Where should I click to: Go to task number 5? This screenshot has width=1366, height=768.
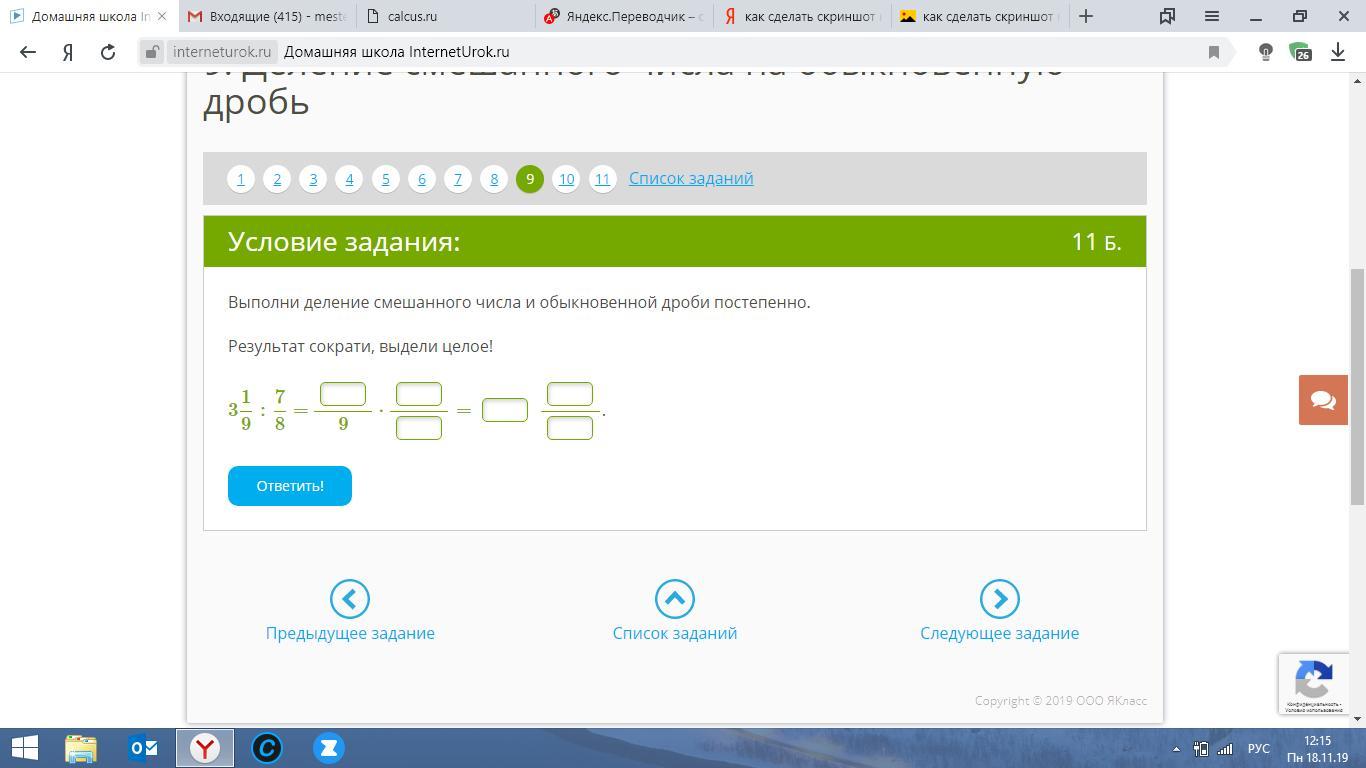pos(385,179)
